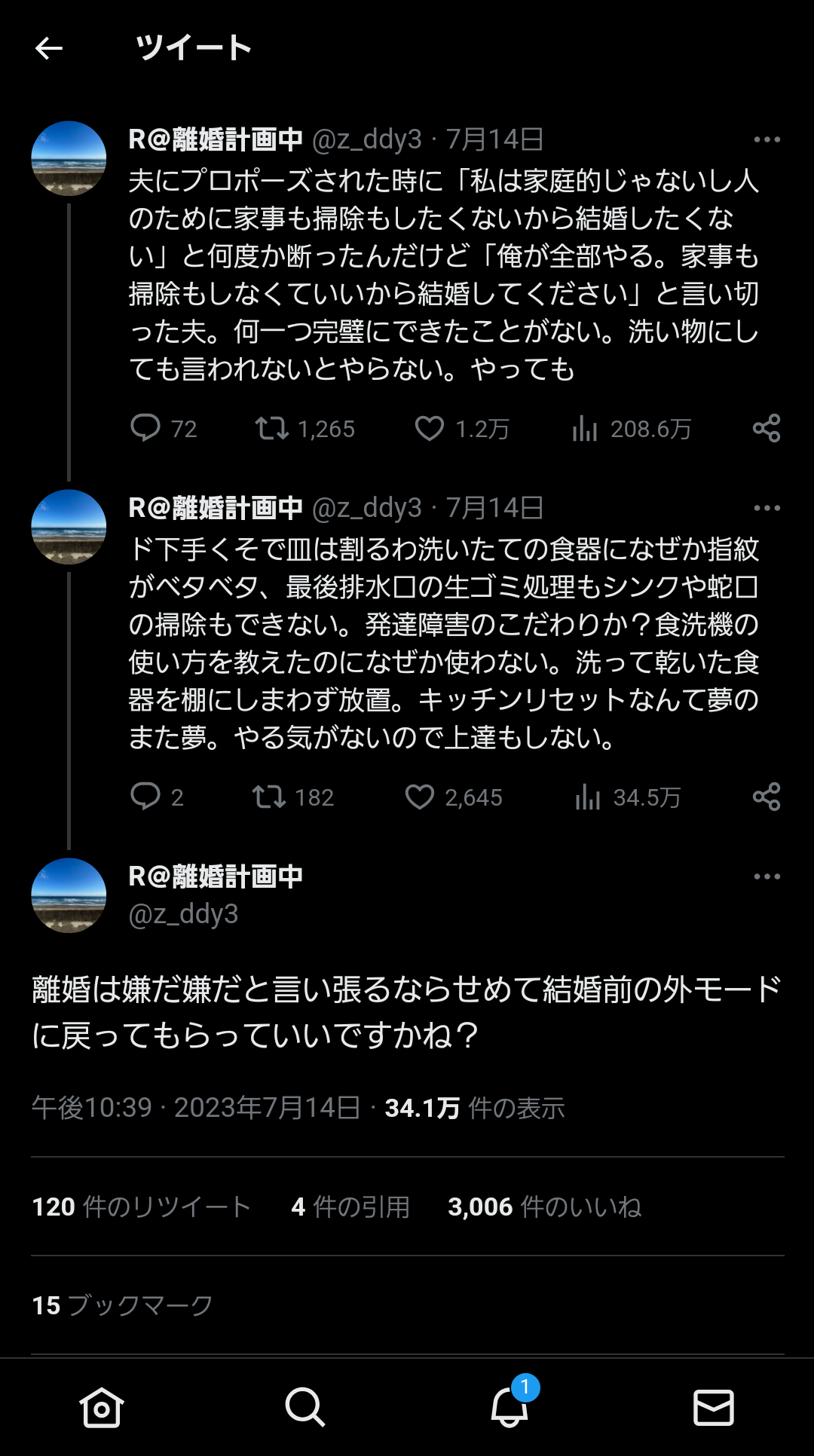Retweet the second tweet showing 182
814x1456 pixels.
268,797
